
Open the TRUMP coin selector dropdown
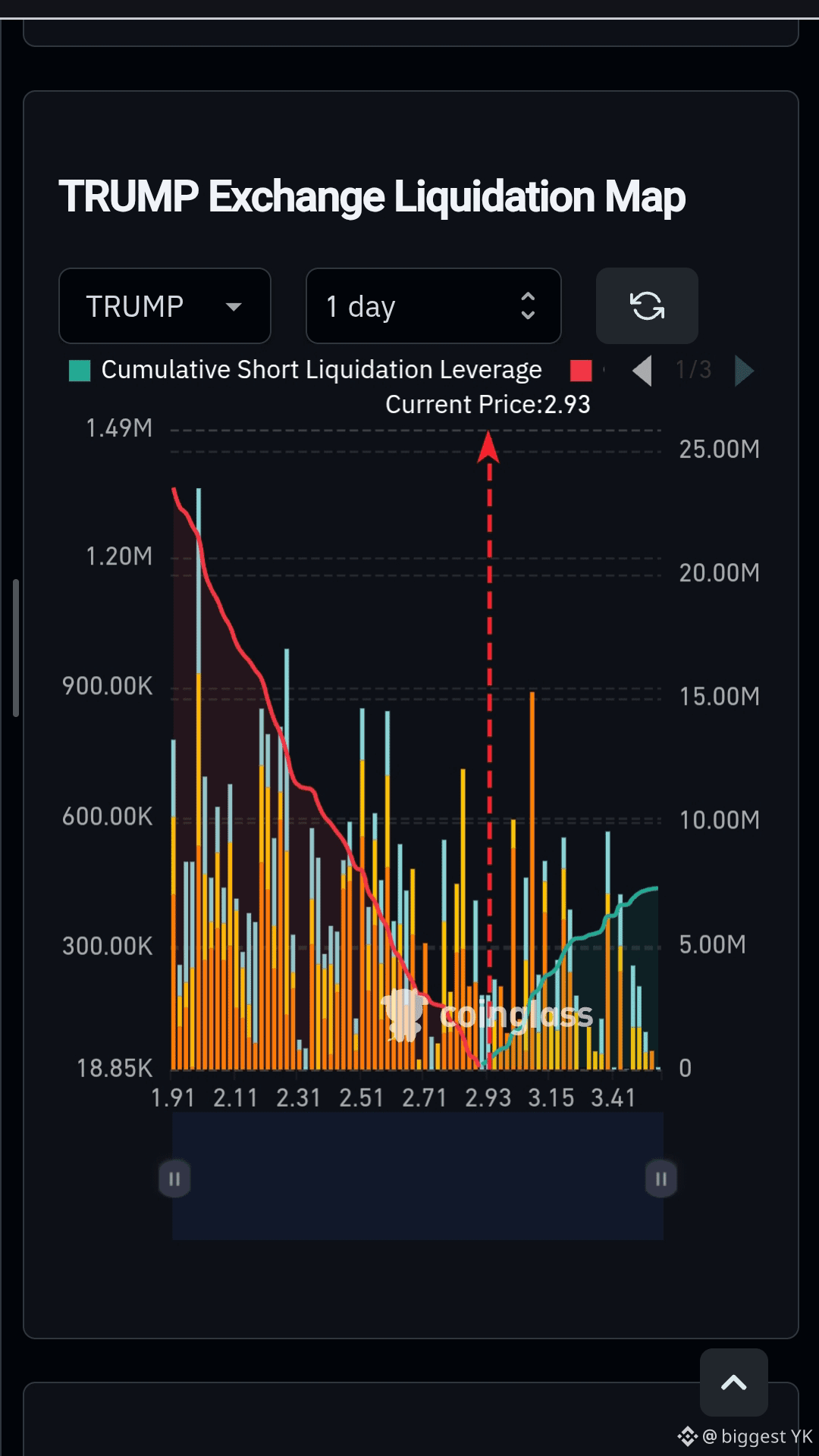coord(165,306)
